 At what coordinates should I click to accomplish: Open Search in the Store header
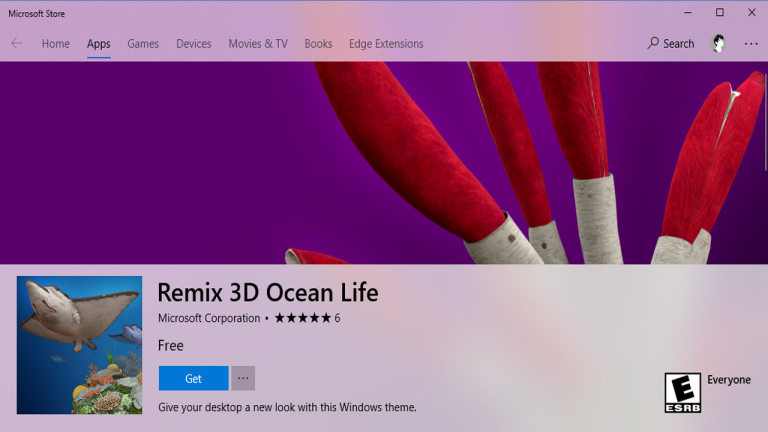click(671, 44)
